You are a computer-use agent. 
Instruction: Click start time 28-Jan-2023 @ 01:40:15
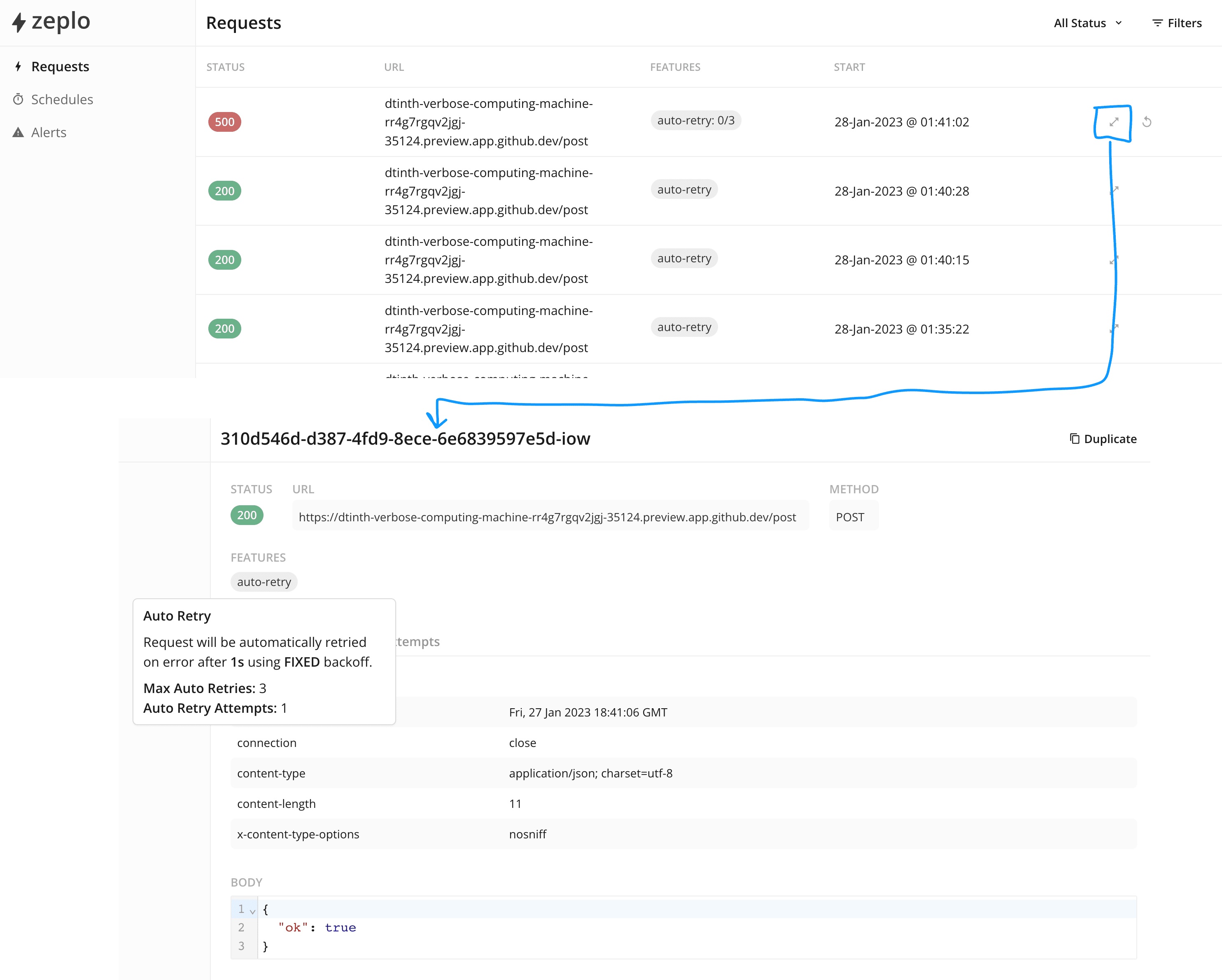(x=902, y=260)
